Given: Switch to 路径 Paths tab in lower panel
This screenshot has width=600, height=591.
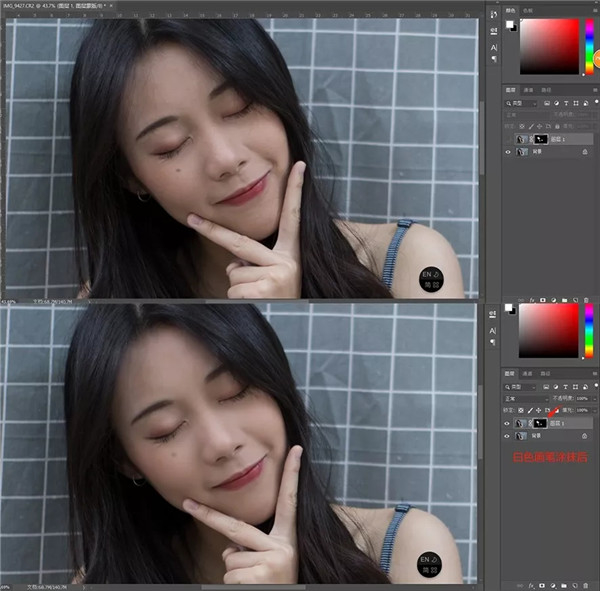Looking at the screenshot, I should point(545,373).
